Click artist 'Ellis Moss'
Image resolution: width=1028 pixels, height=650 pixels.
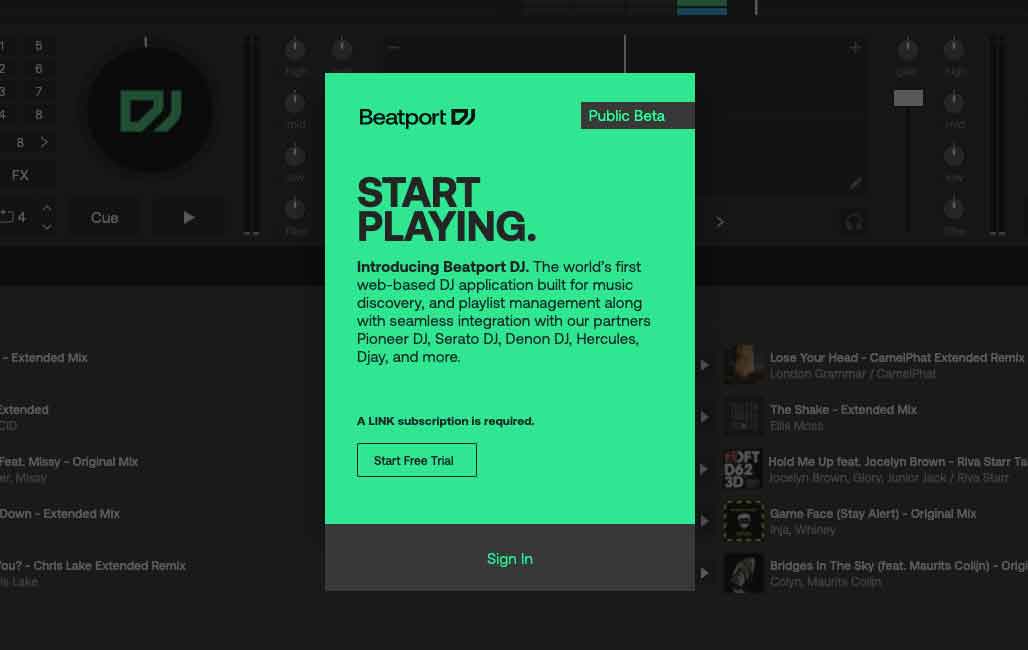796,426
